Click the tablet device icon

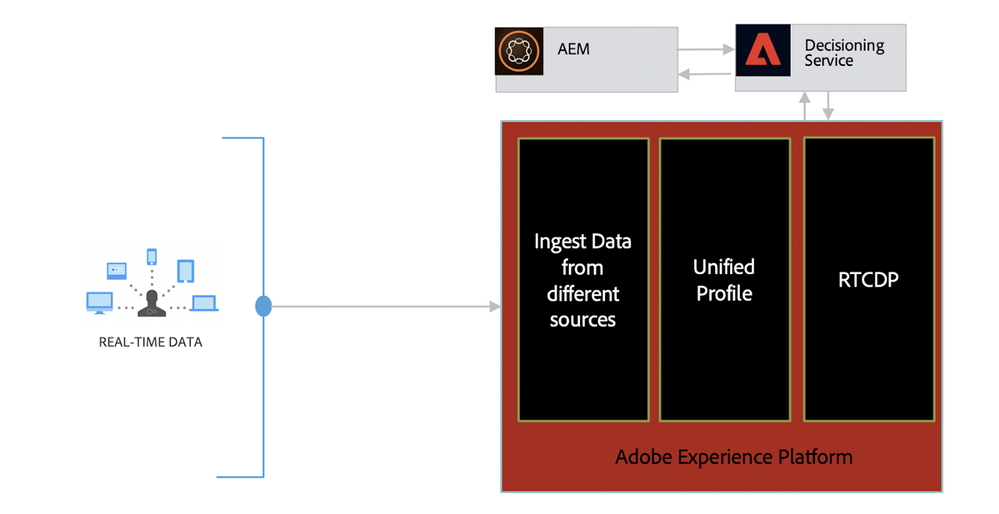click(x=185, y=271)
